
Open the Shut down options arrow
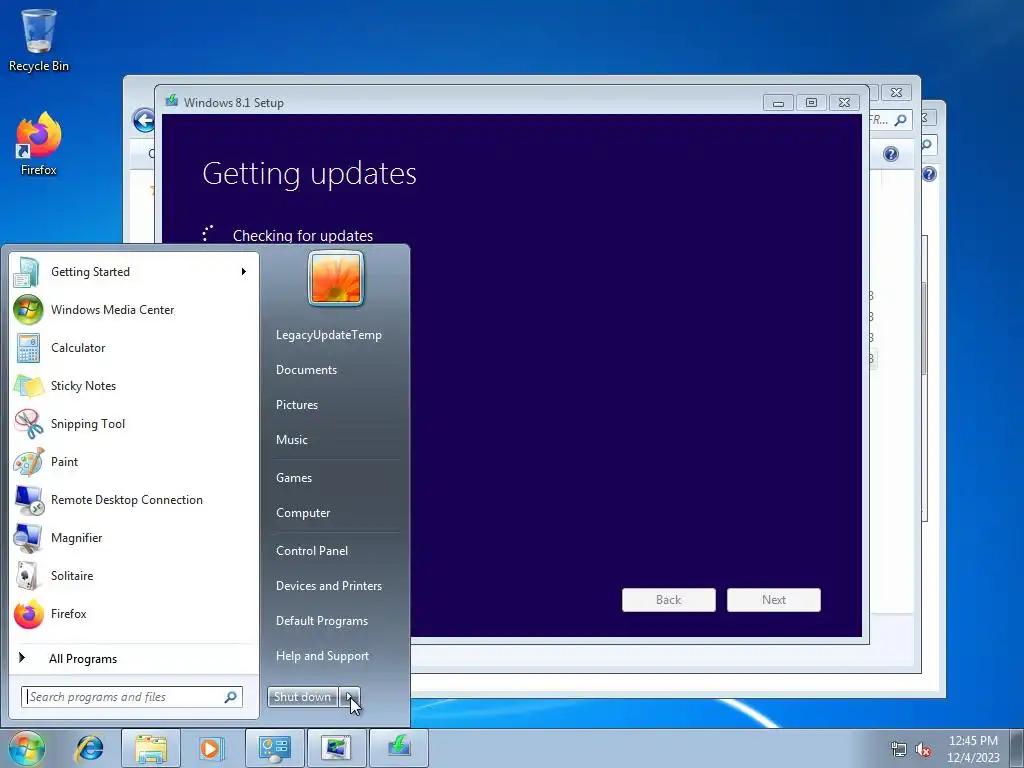coord(350,697)
